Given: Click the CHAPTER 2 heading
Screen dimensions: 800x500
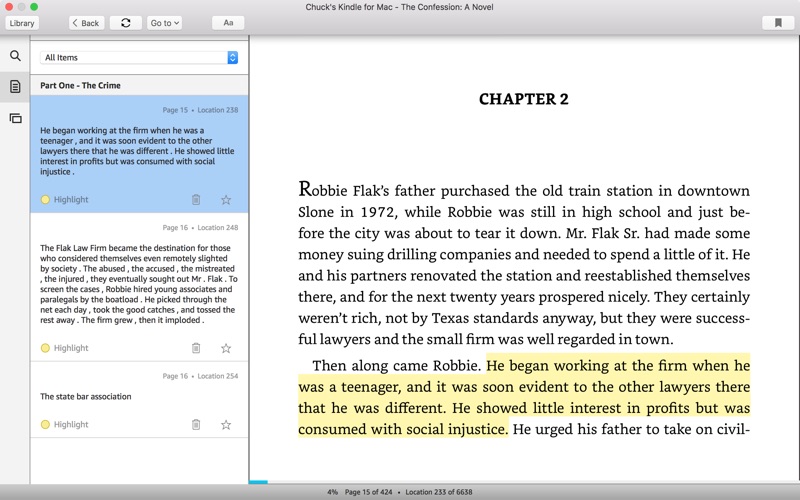Looking at the screenshot, I should (x=523, y=99).
